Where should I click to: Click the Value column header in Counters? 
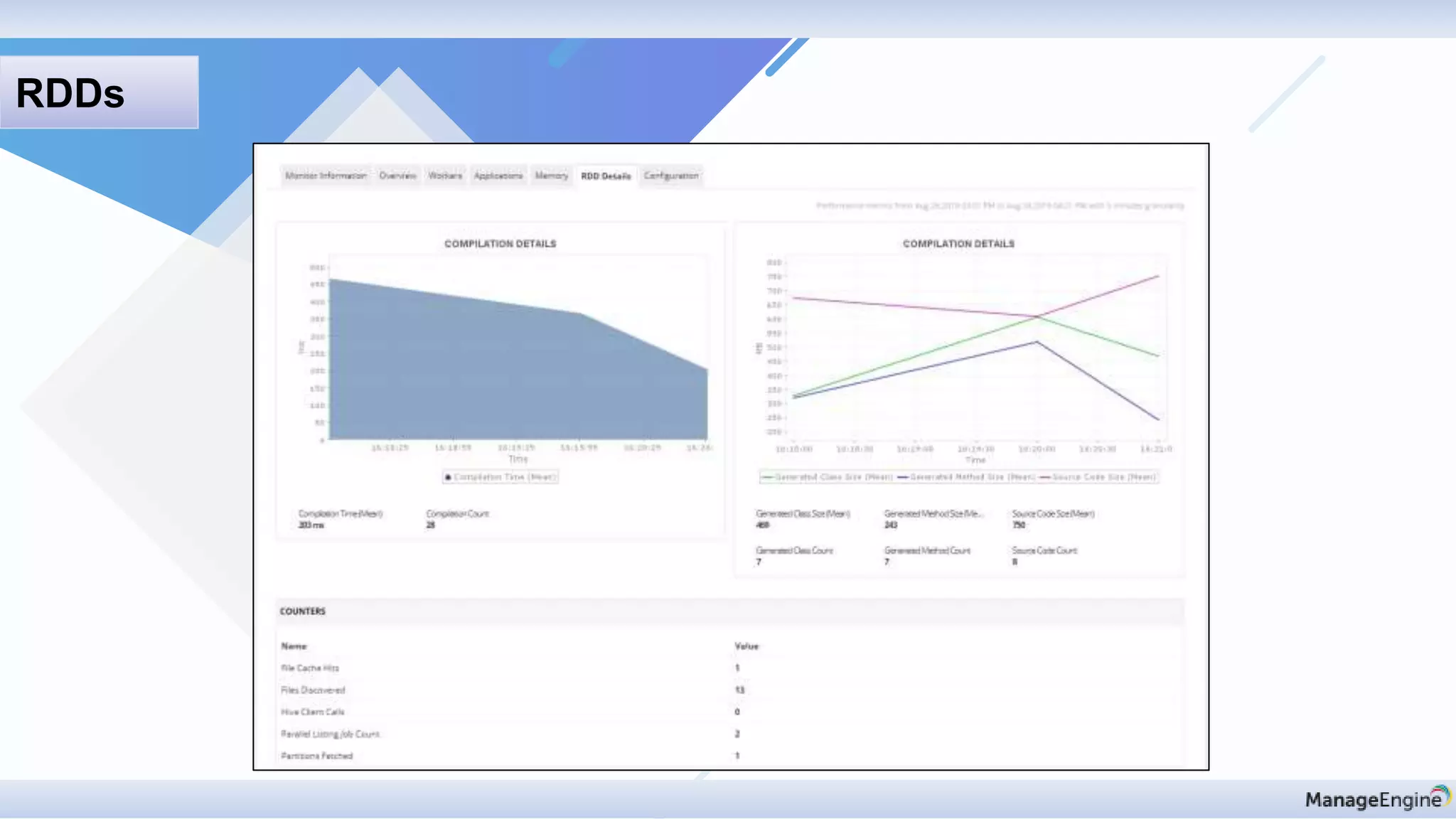click(x=746, y=646)
